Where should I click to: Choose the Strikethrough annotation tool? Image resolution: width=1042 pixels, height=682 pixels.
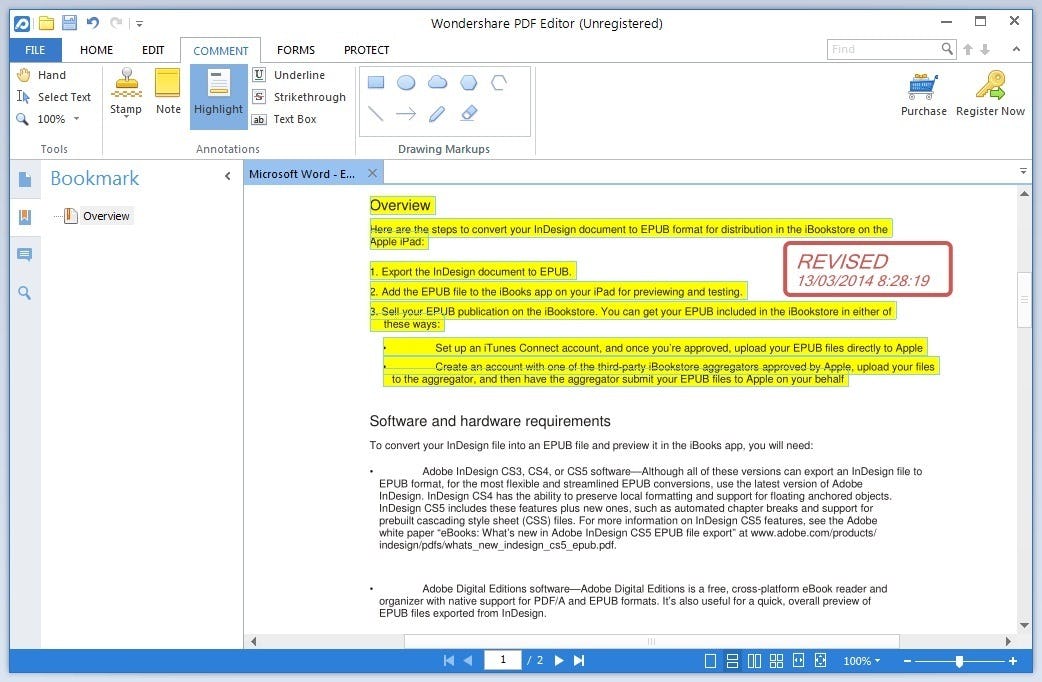pyautogui.click(x=300, y=97)
